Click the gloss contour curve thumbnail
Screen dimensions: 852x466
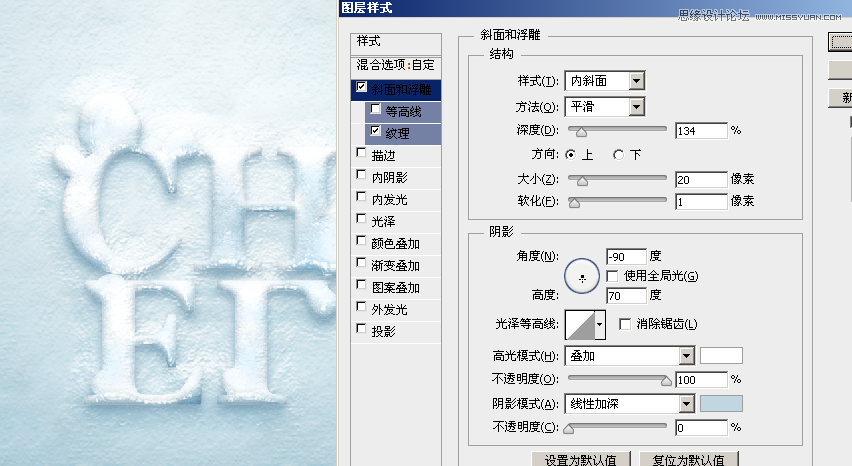click(x=580, y=324)
